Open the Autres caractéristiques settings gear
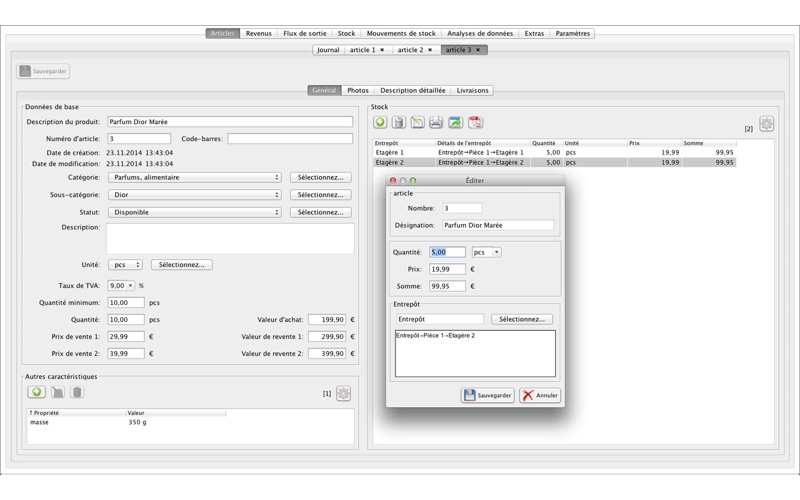The image size is (800, 500). [x=343, y=393]
